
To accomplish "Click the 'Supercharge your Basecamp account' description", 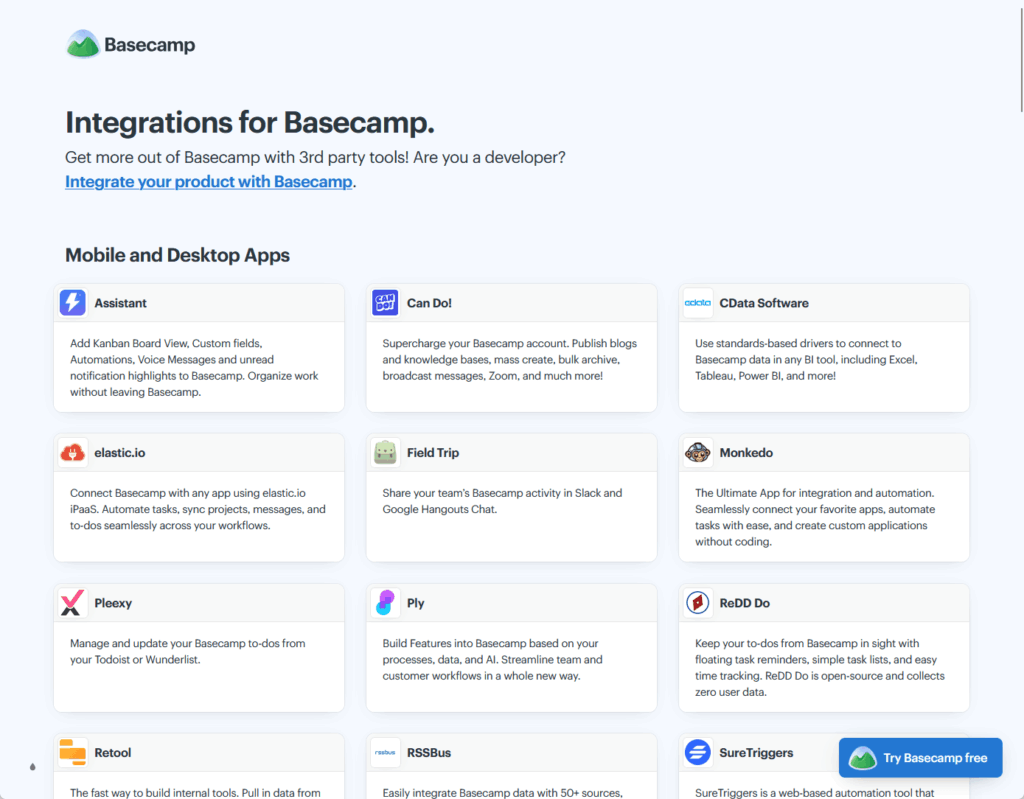I will [509, 359].
